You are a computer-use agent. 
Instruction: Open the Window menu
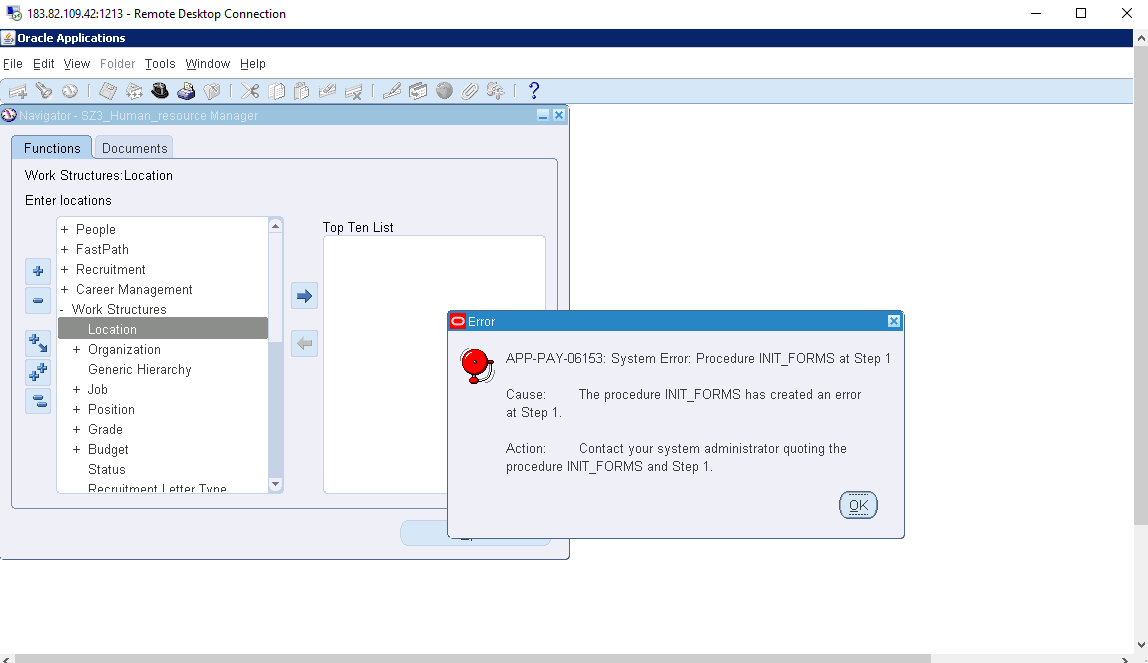coord(207,64)
